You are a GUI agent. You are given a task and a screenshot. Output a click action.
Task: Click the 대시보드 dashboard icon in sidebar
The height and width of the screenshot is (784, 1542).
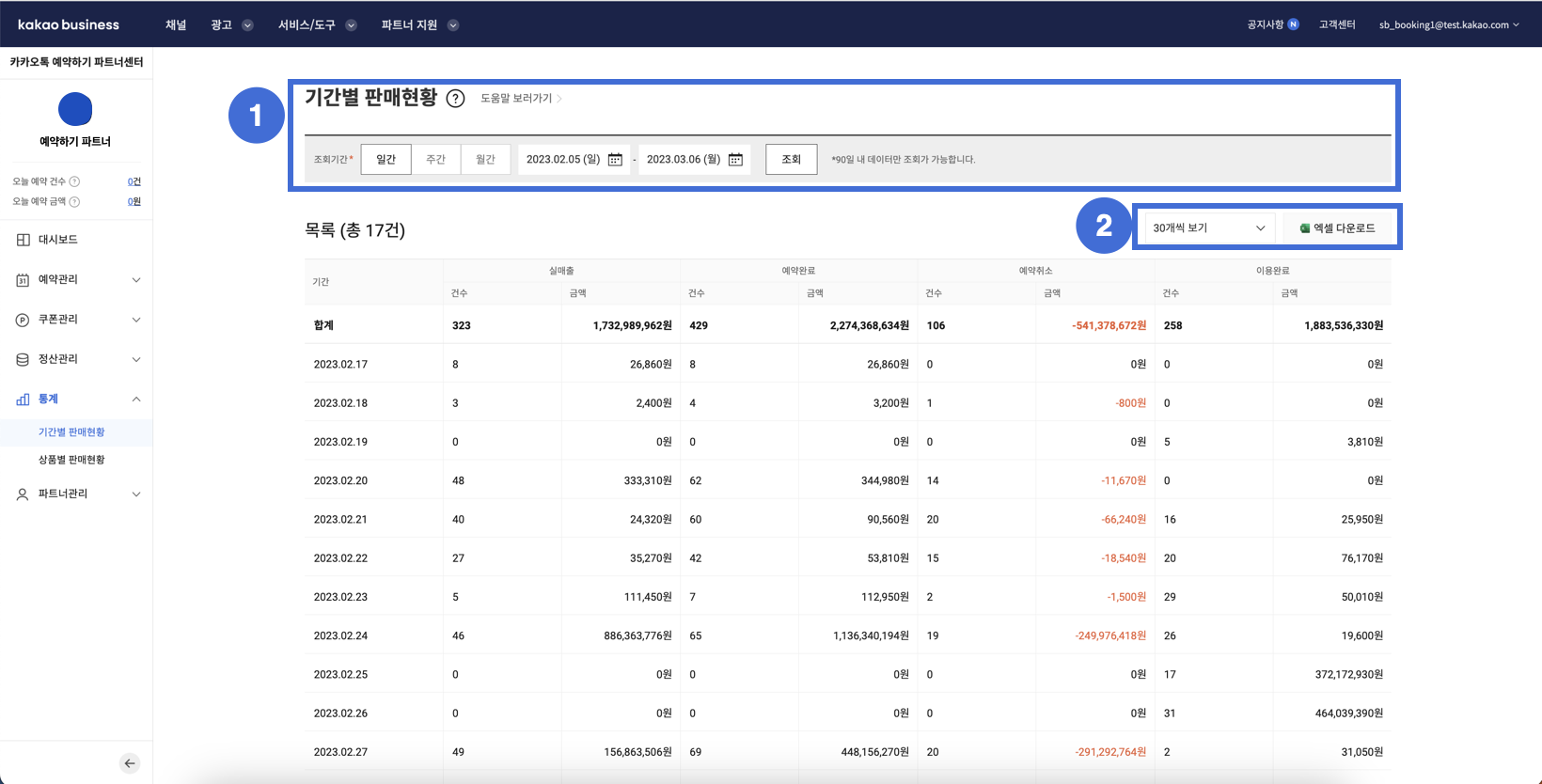24,240
